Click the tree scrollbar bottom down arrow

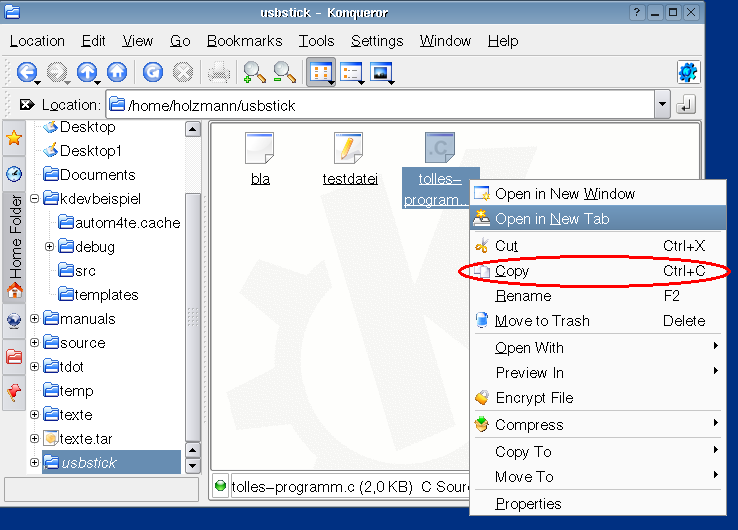193,466
